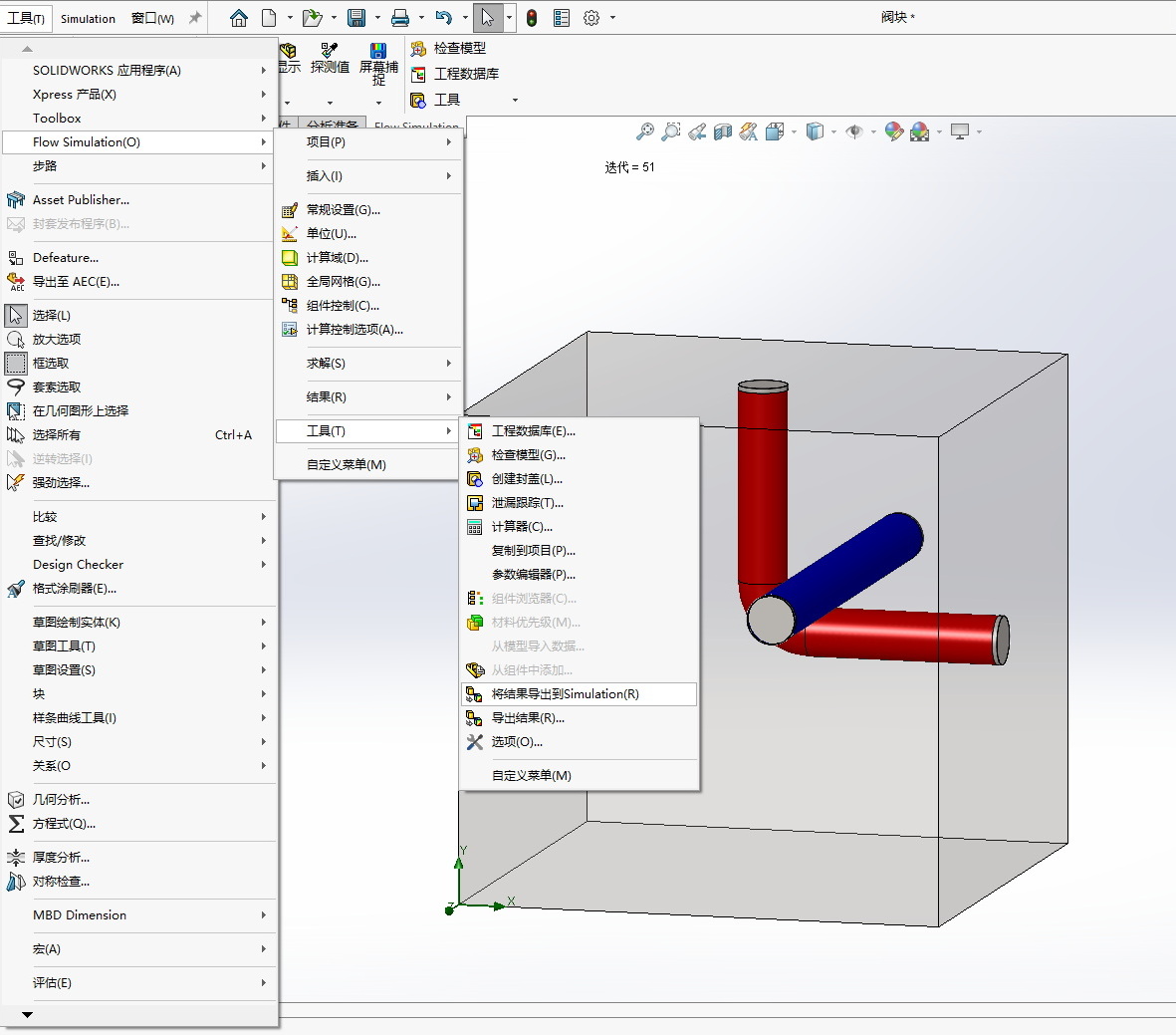The width and height of the screenshot is (1176, 1035).
Task: Click Asset Publisher... menu entry
Action: pyautogui.click(x=138, y=200)
